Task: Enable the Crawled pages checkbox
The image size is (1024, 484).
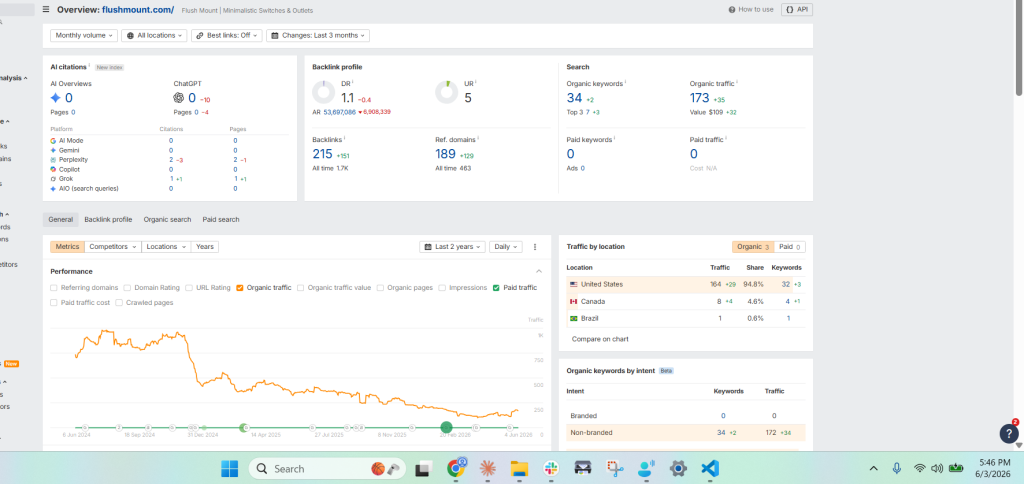Action: tap(118, 302)
